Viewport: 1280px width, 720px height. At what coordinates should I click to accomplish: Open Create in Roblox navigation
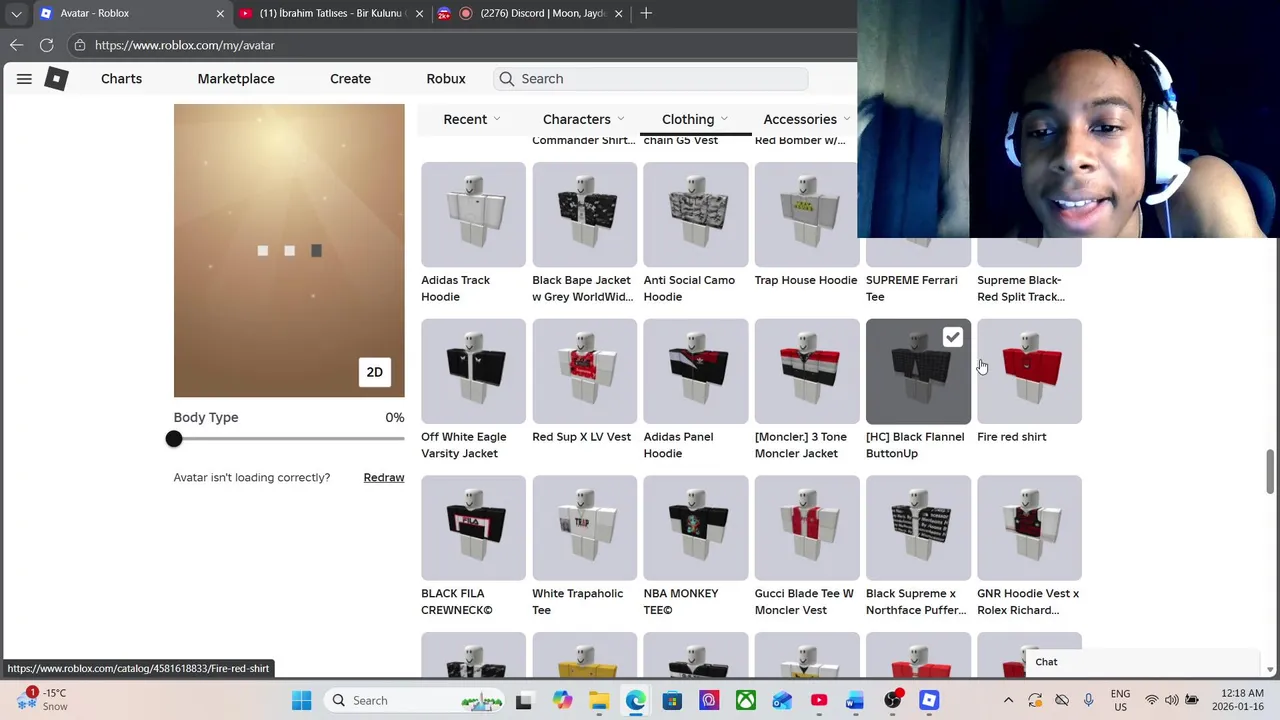350,79
